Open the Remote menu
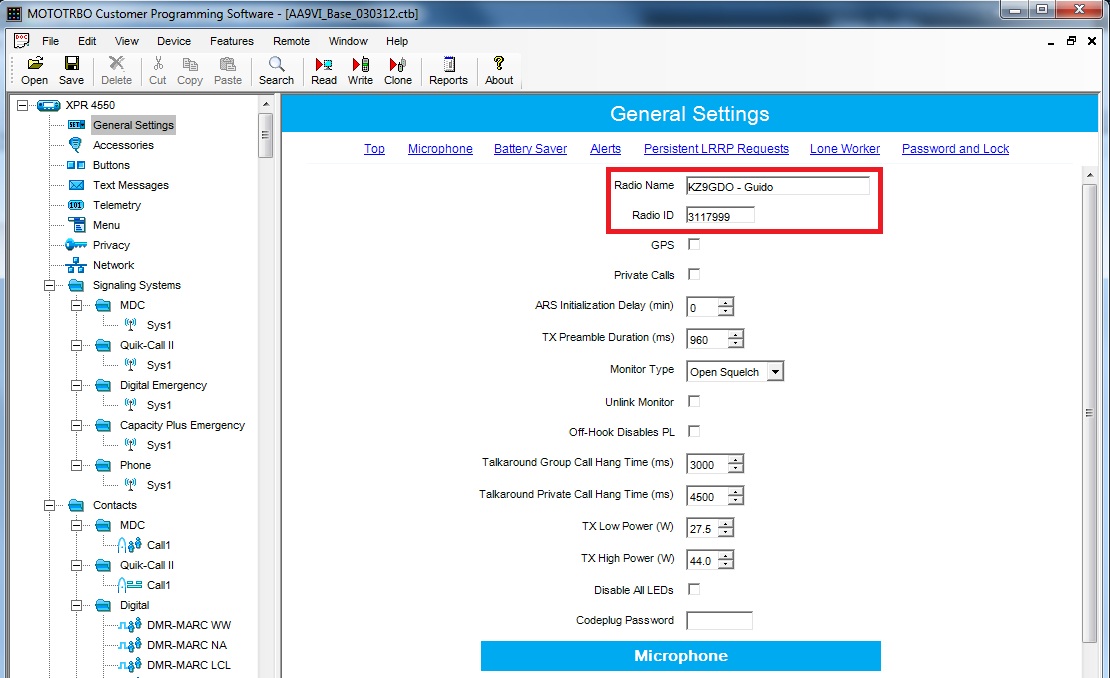The width and height of the screenshot is (1110, 678). coord(292,41)
